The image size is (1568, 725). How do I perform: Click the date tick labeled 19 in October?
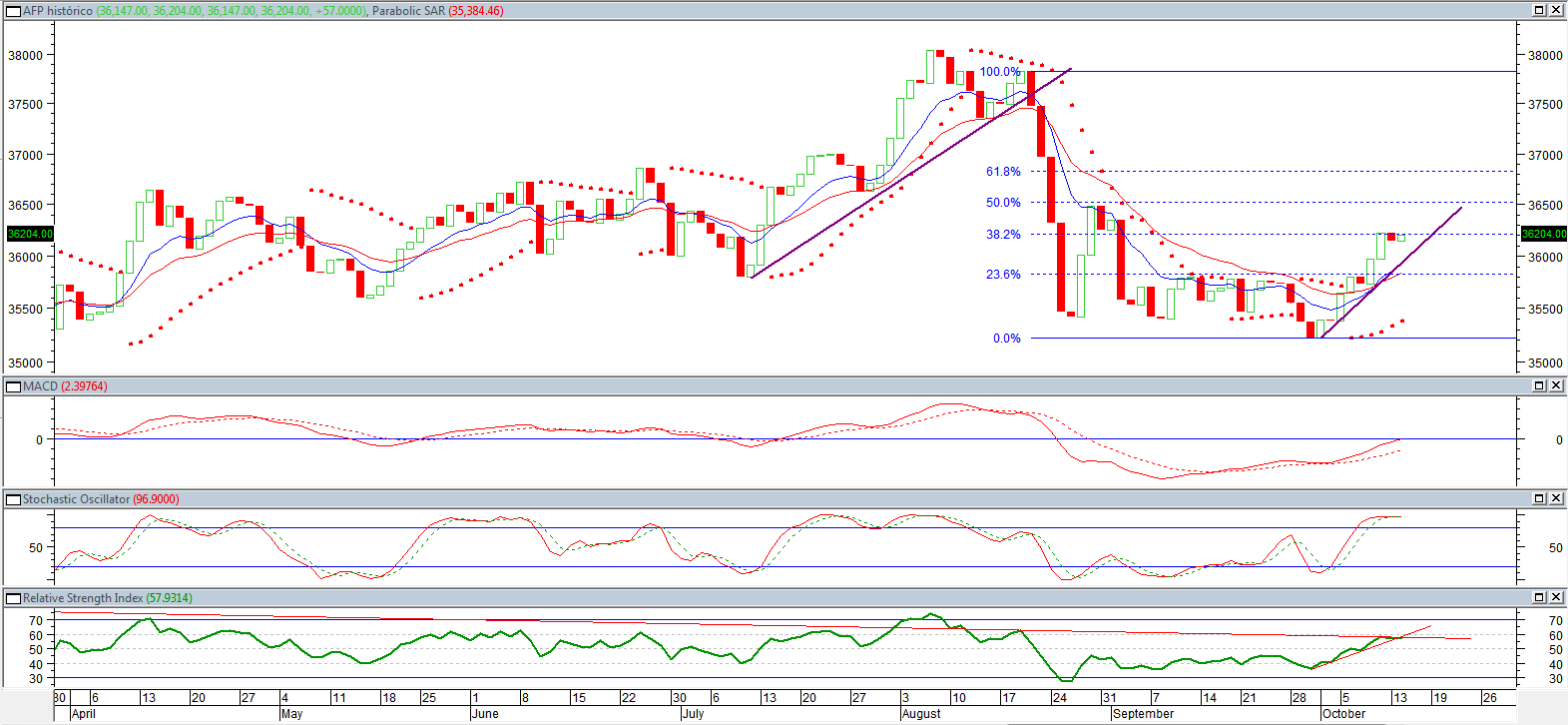coord(1439,698)
